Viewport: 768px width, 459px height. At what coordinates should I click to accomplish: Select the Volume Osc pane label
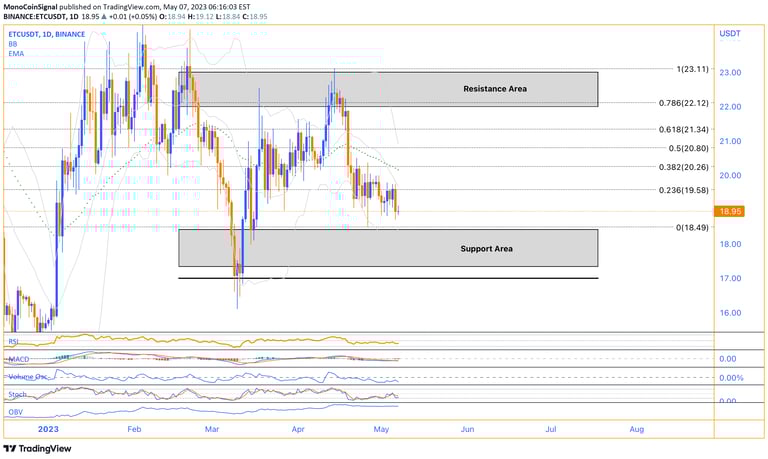[x=27, y=377]
